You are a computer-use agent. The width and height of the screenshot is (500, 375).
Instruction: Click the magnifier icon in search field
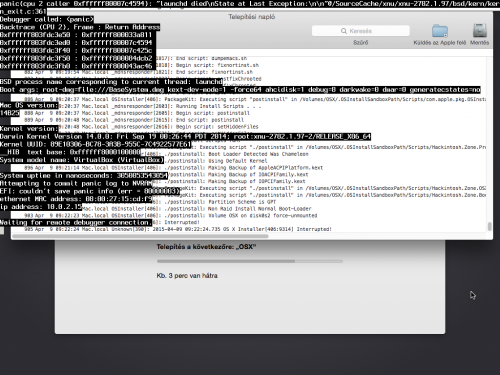[x=344, y=31]
